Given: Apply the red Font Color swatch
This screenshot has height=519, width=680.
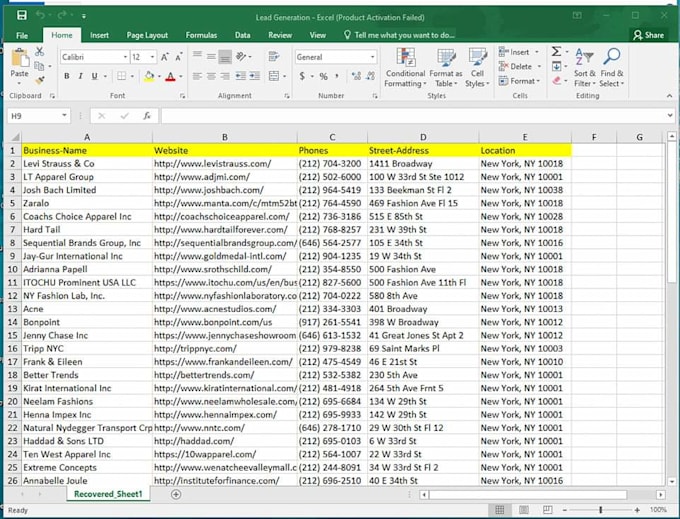Looking at the screenshot, I should 170,77.
